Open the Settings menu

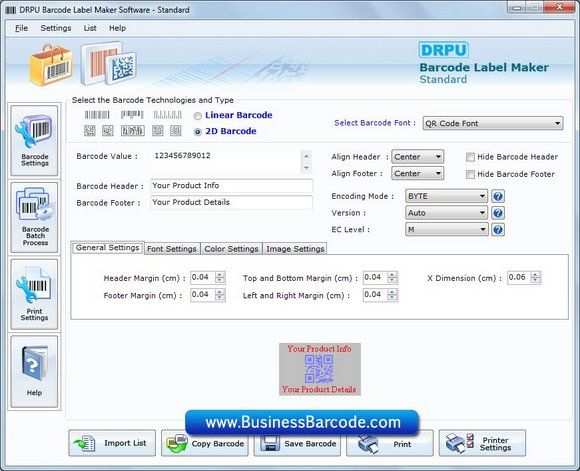click(56, 28)
